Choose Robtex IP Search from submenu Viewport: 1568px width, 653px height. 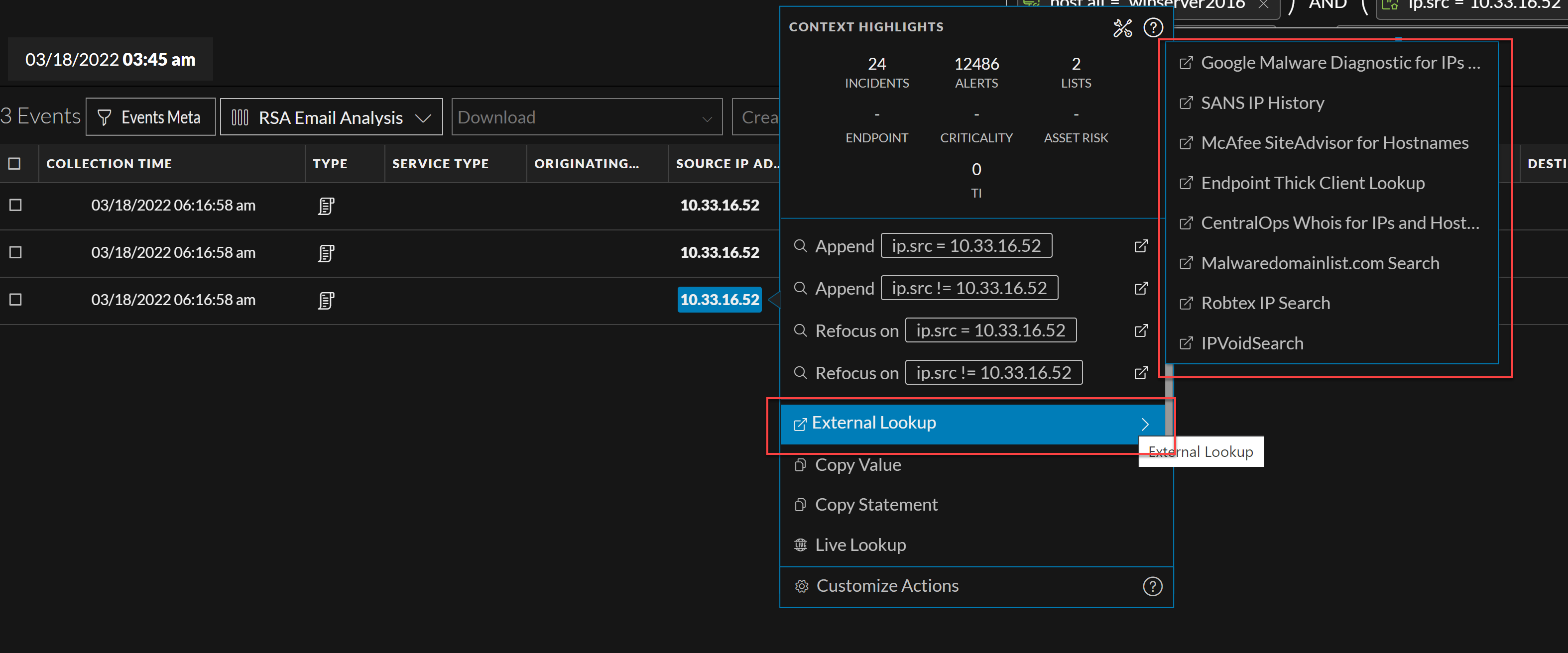[x=1265, y=303]
